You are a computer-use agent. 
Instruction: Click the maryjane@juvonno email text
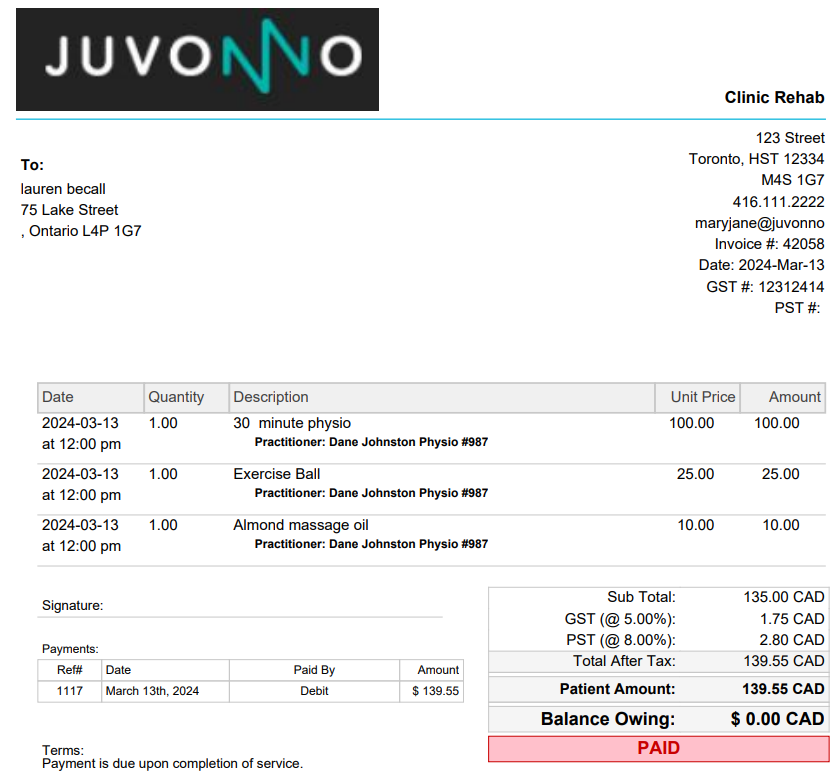(x=760, y=223)
